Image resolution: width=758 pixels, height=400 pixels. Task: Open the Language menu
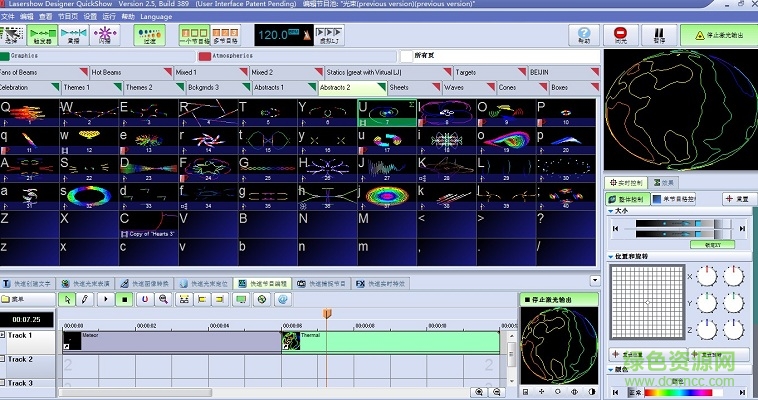click(x=155, y=17)
